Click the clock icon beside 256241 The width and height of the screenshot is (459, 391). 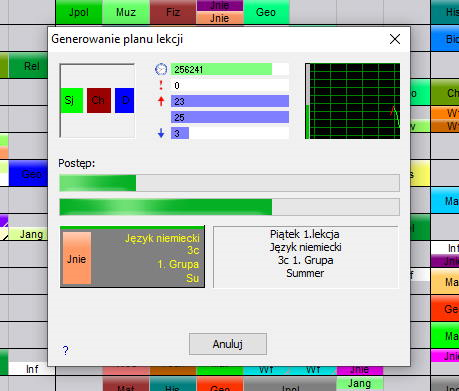pos(161,69)
